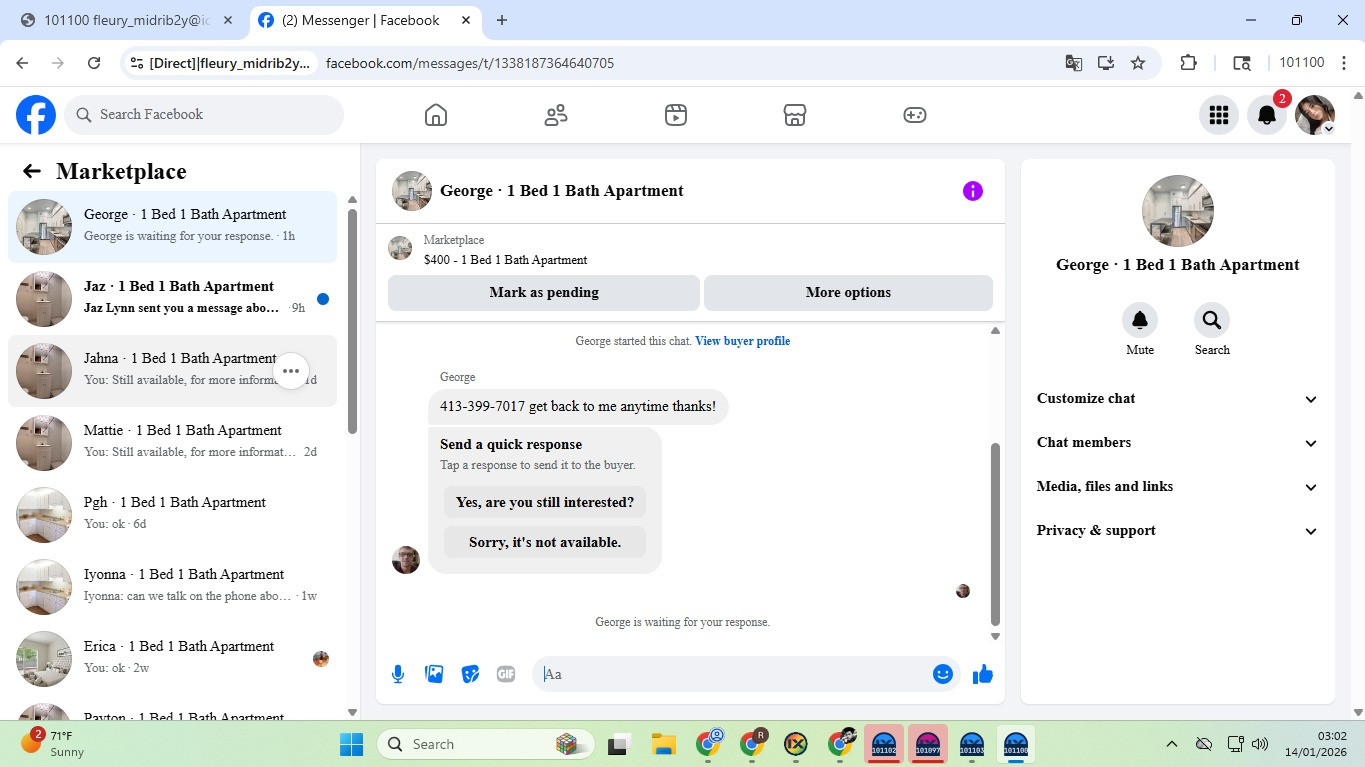Image resolution: width=1365 pixels, height=767 pixels.
Task: Click the Mute bell icon
Action: (1140, 320)
